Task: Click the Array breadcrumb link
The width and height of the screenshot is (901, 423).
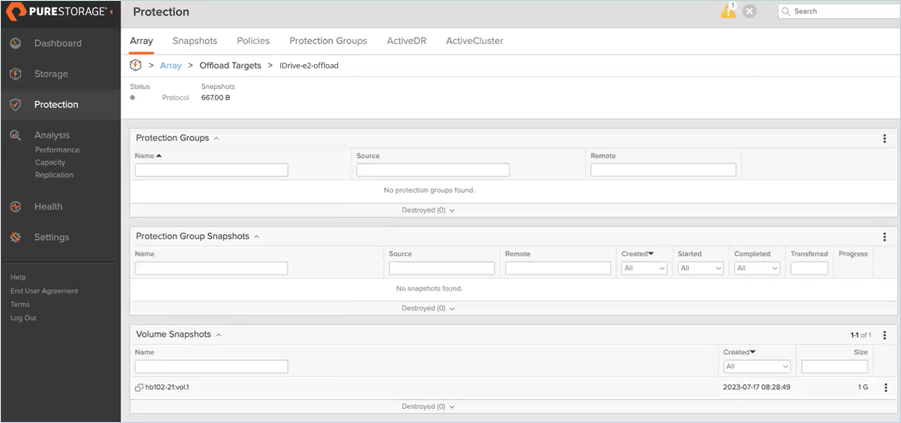Action: click(171, 66)
